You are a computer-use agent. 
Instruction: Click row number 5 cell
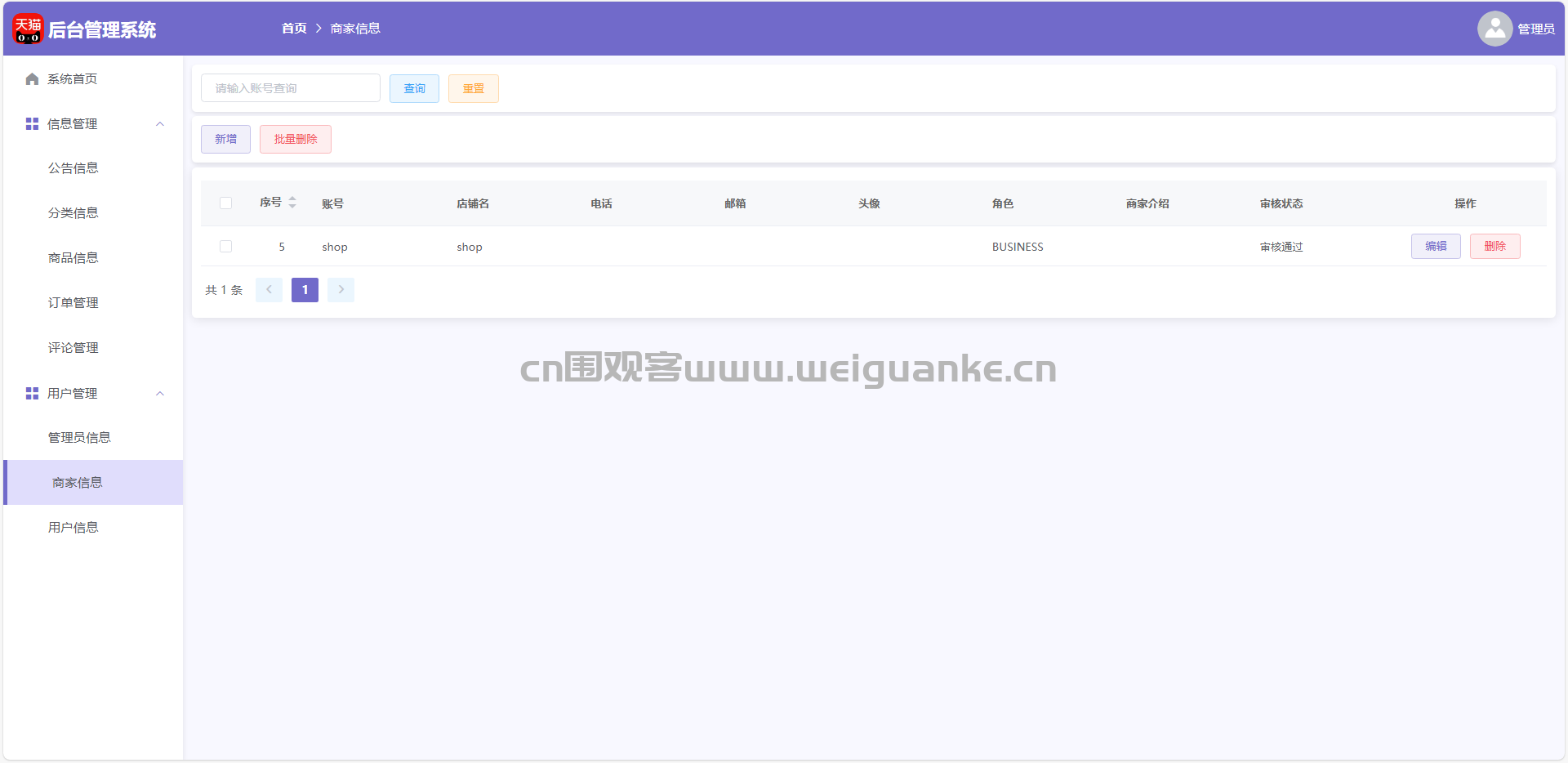(x=282, y=247)
